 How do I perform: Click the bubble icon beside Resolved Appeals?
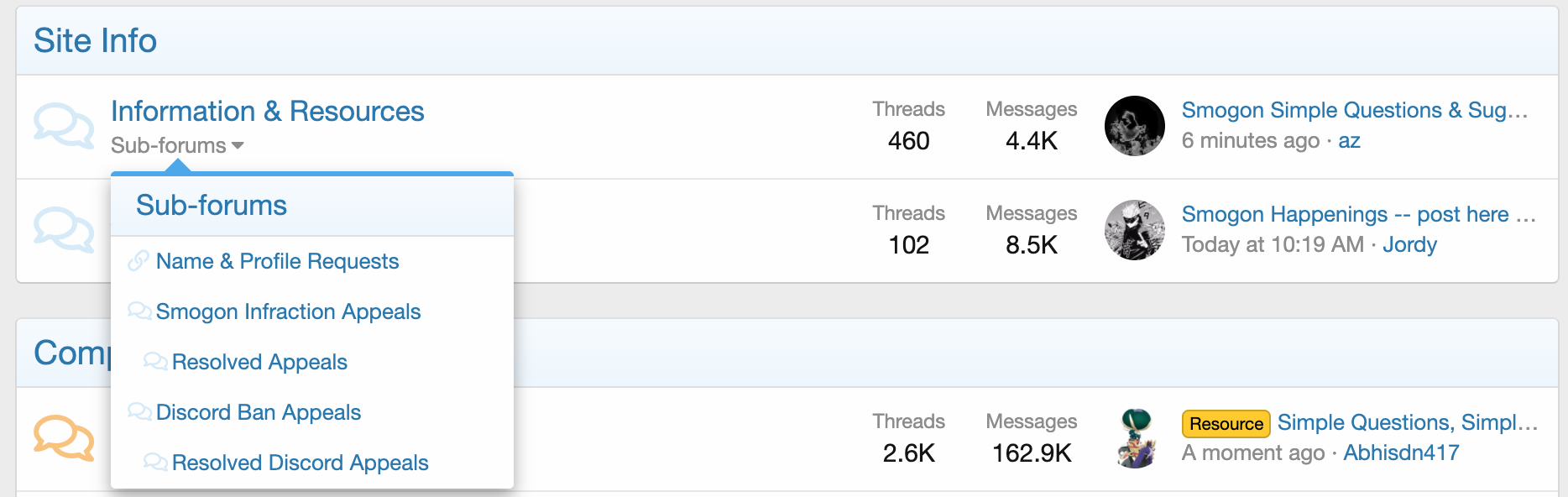[x=155, y=362]
